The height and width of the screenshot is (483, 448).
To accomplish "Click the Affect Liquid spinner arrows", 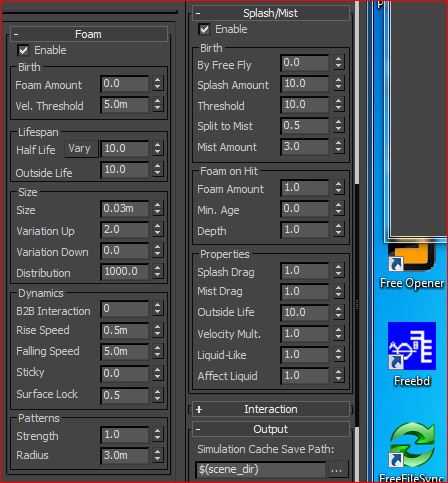I will (x=338, y=376).
